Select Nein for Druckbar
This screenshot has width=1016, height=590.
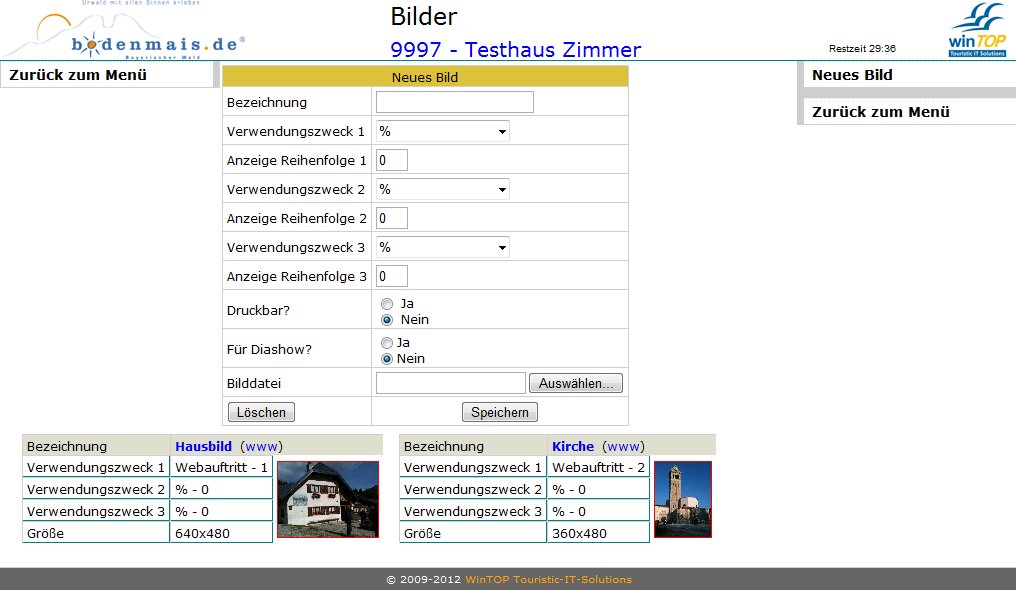tap(387, 320)
